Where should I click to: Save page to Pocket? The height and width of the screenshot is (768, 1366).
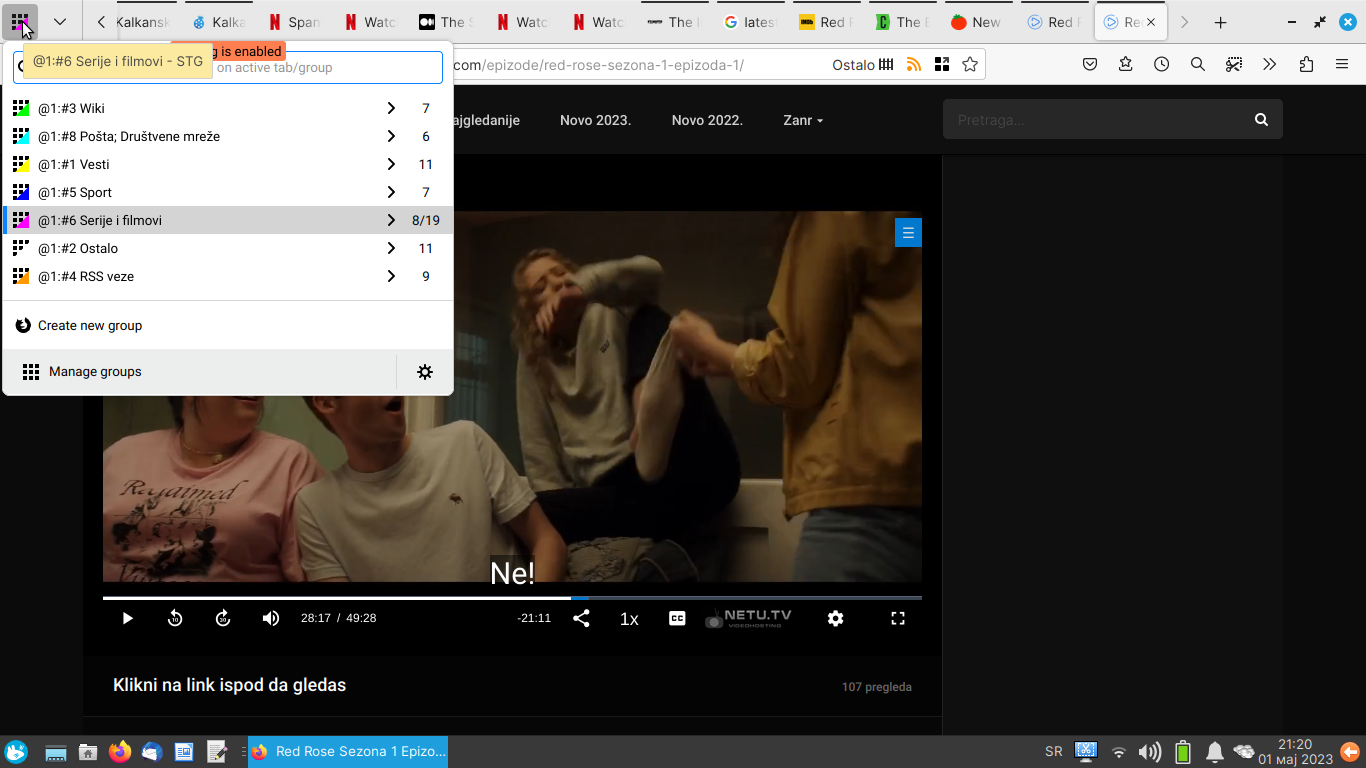coord(1090,64)
